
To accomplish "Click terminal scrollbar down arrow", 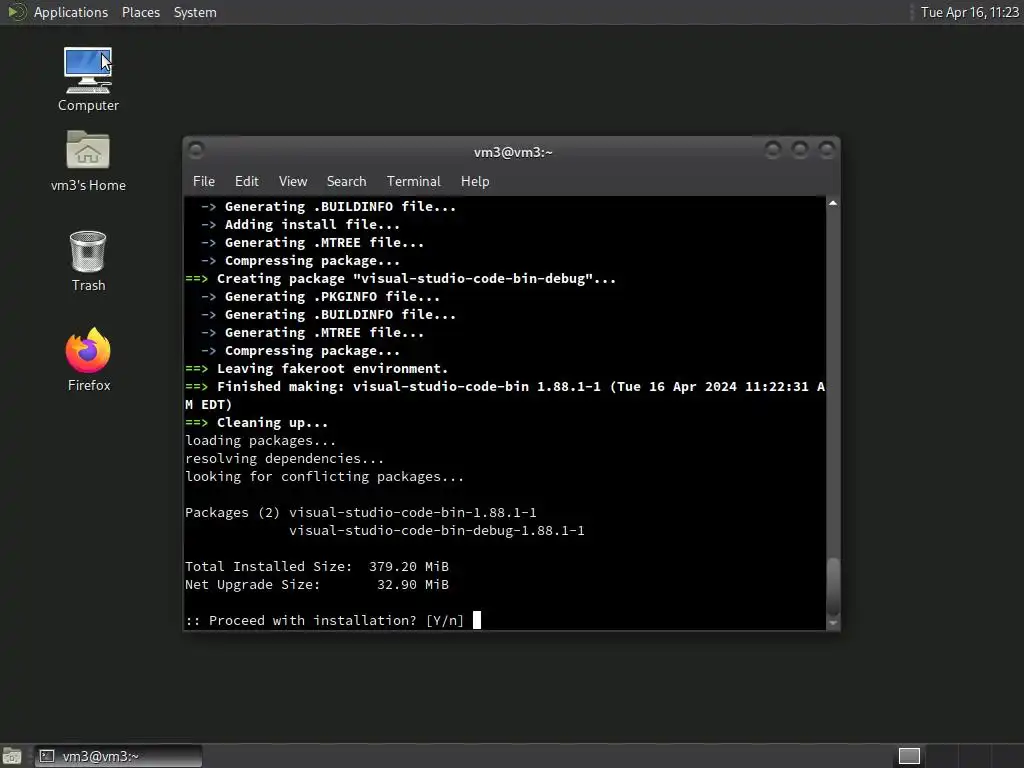I will point(833,623).
